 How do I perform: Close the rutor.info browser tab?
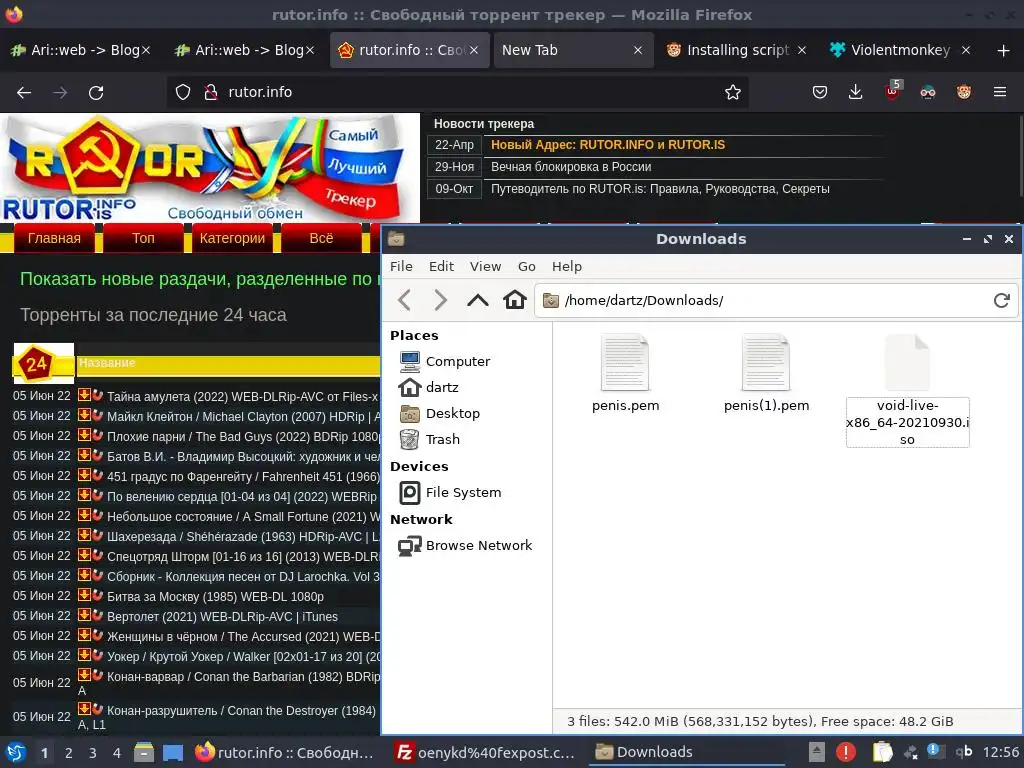pos(474,50)
